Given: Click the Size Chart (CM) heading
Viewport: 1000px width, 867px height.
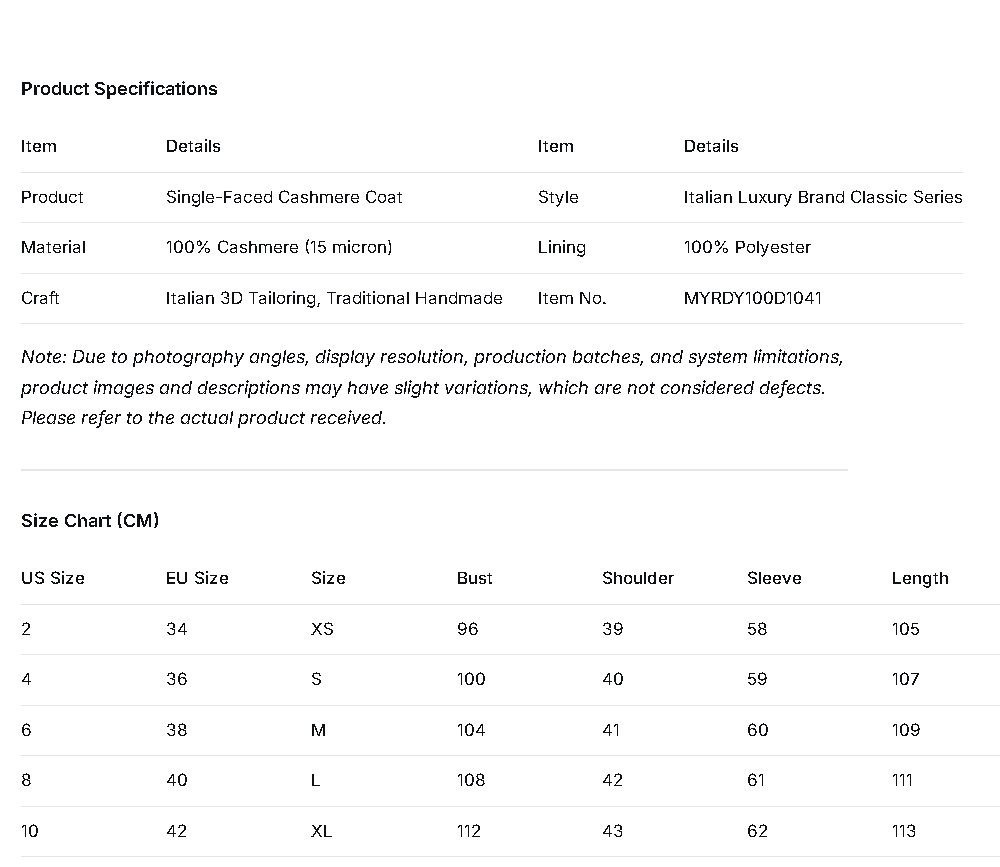Looking at the screenshot, I should pos(90,521).
